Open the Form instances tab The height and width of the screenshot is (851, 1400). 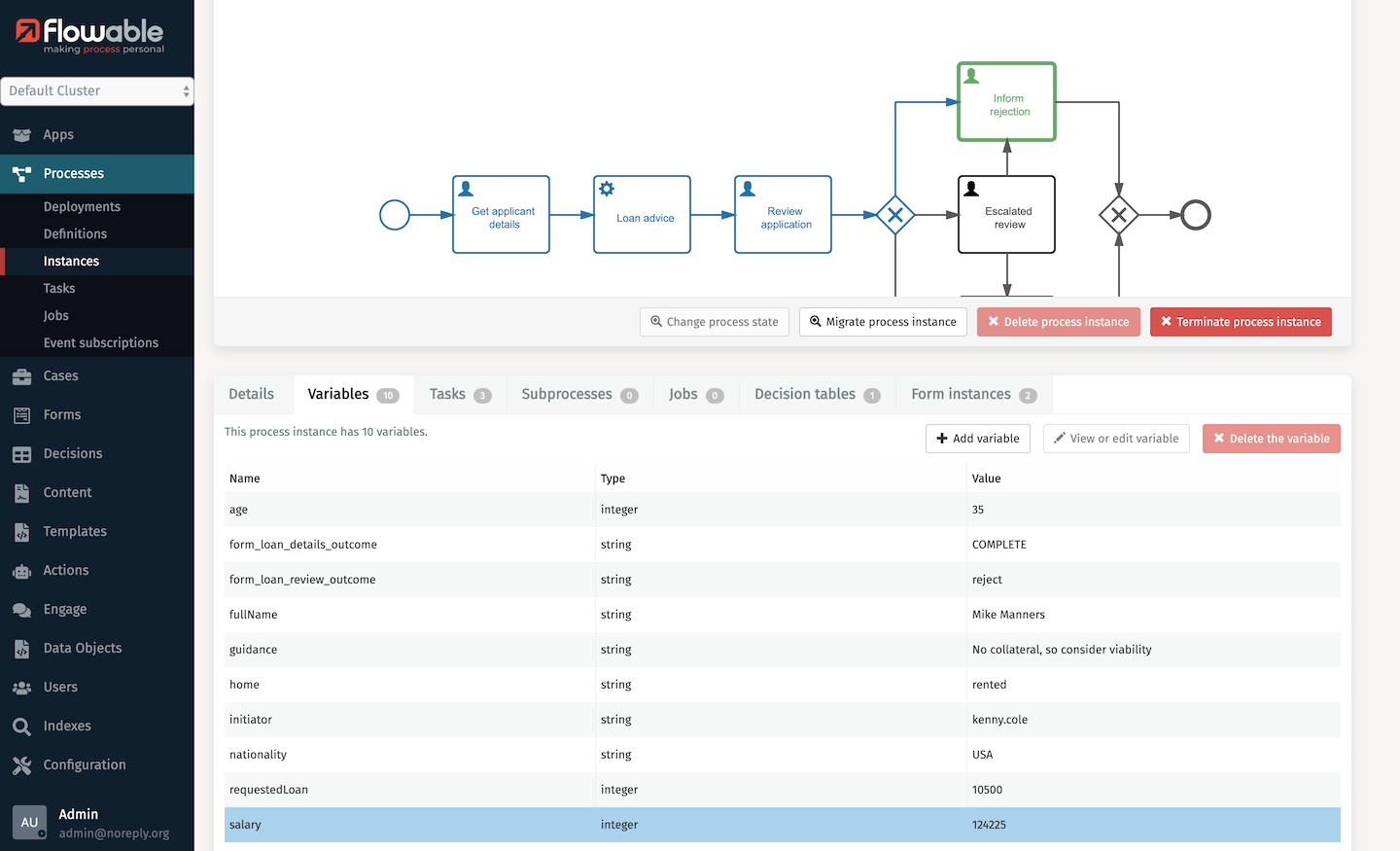pos(973,395)
